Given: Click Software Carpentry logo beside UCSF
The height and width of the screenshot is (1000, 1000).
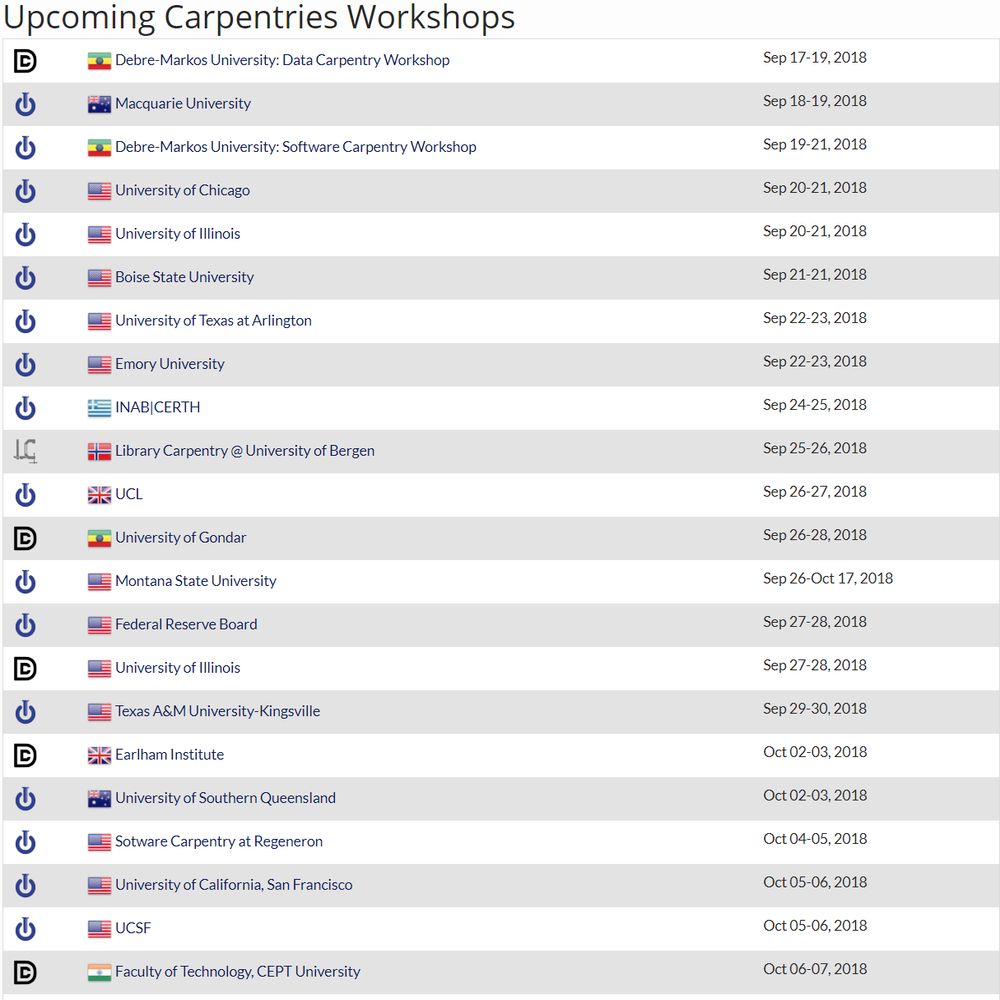Looking at the screenshot, I should tap(25, 929).
